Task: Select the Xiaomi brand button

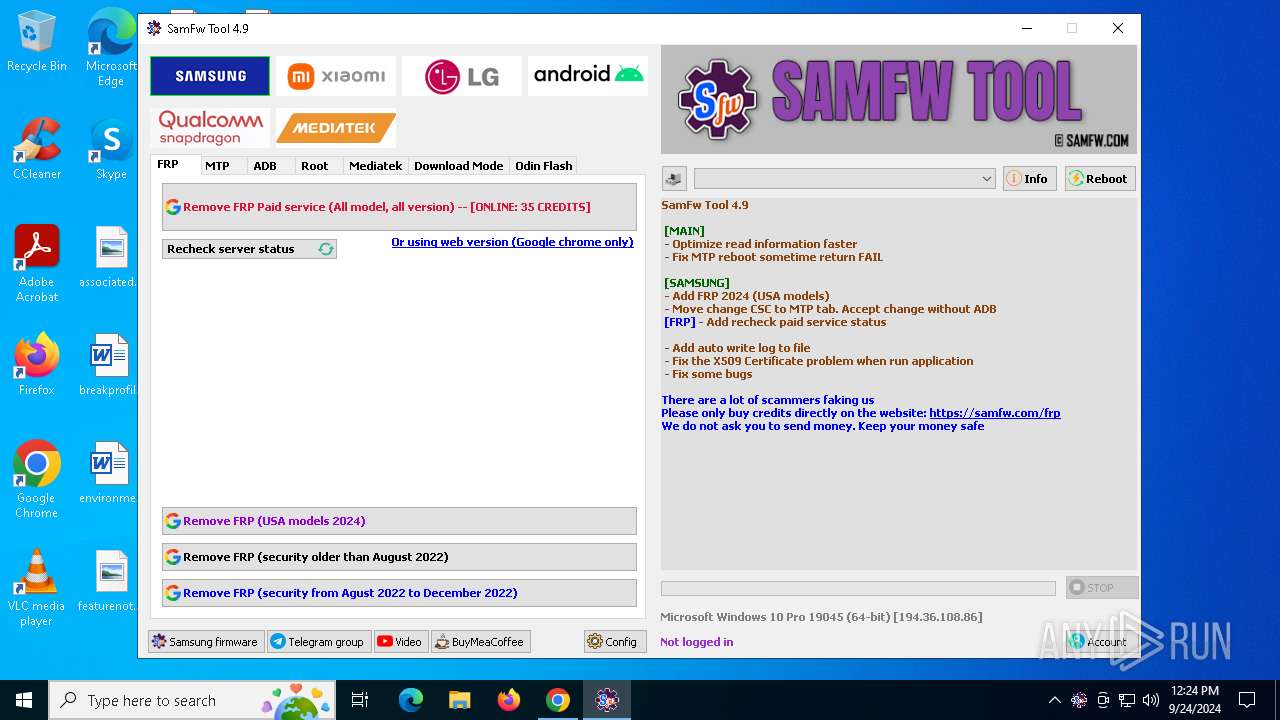Action: (x=336, y=76)
